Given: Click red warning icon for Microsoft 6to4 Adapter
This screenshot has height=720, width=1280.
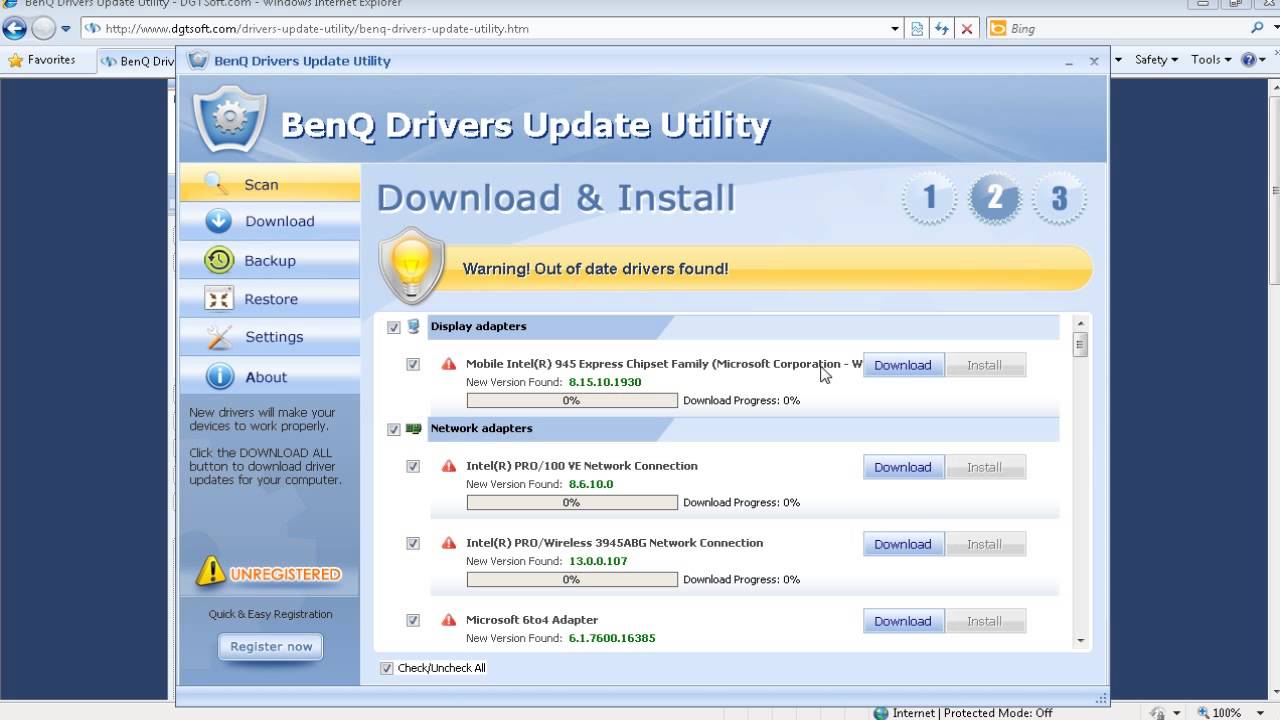Looking at the screenshot, I should point(448,620).
